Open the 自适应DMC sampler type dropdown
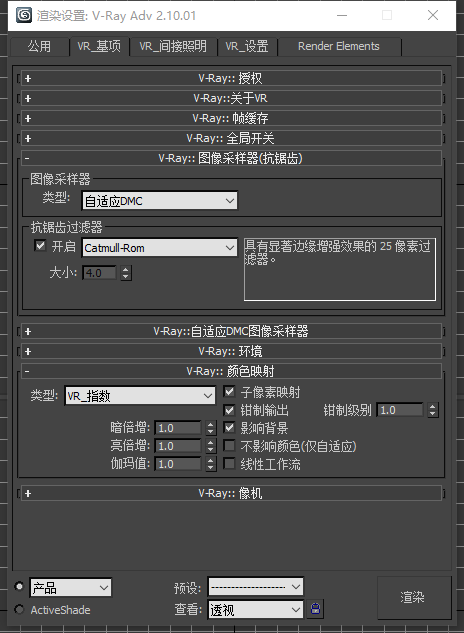The image size is (464, 633). coord(160,201)
